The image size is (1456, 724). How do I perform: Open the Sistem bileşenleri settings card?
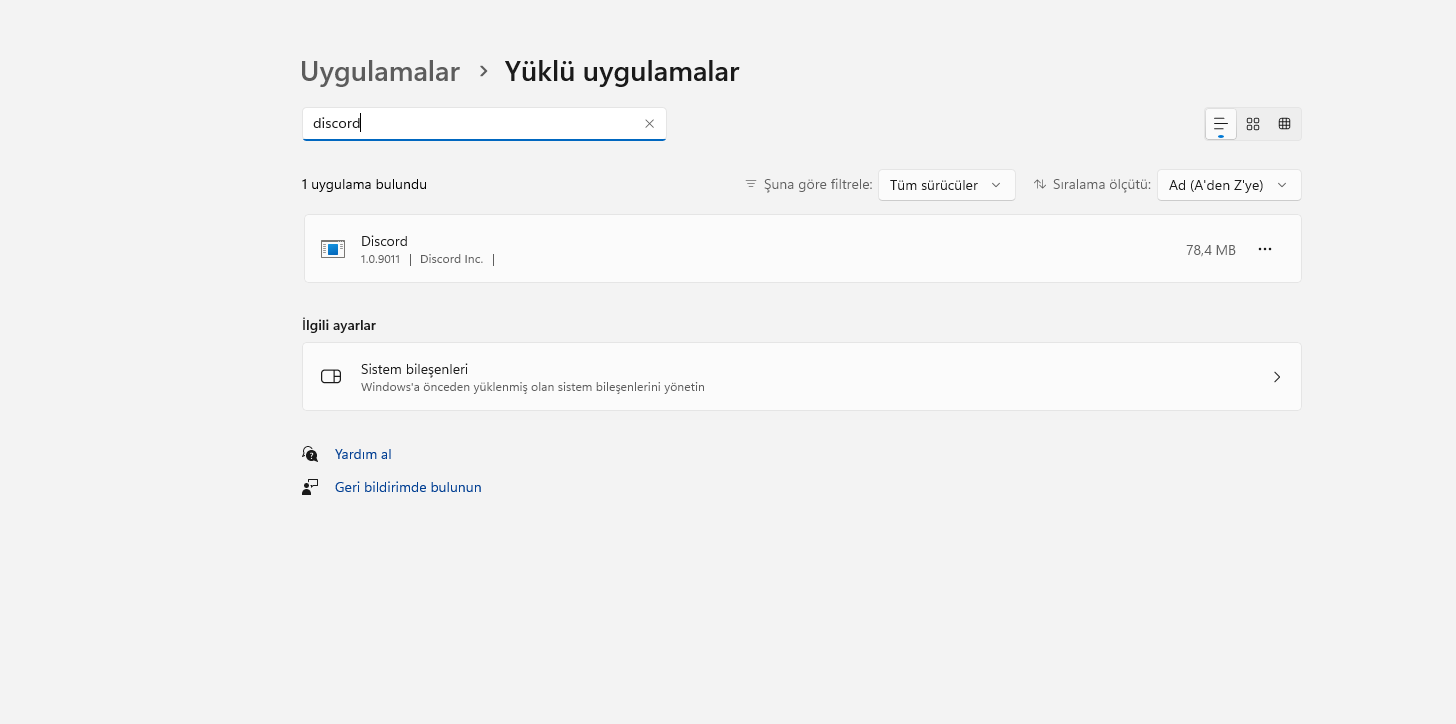pyautogui.click(x=801, y=377)
